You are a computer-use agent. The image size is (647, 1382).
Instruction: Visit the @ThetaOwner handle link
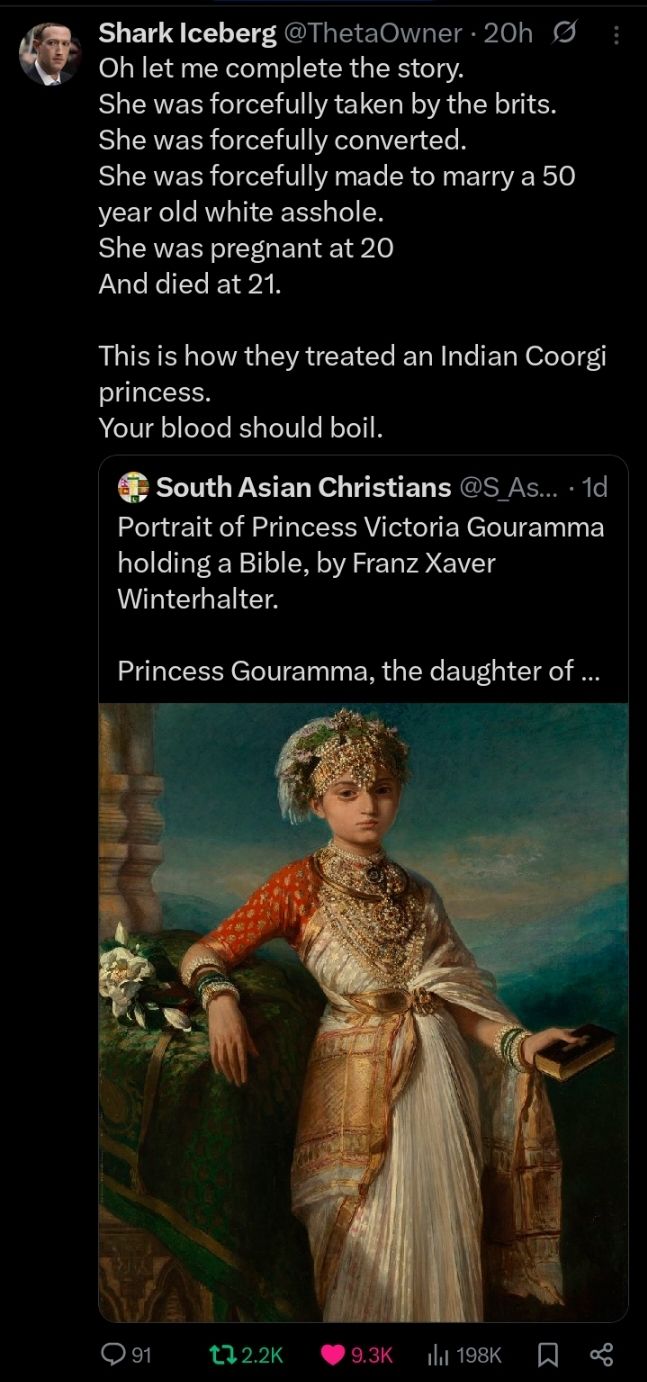pyautogui.click(x=374, y=33)
